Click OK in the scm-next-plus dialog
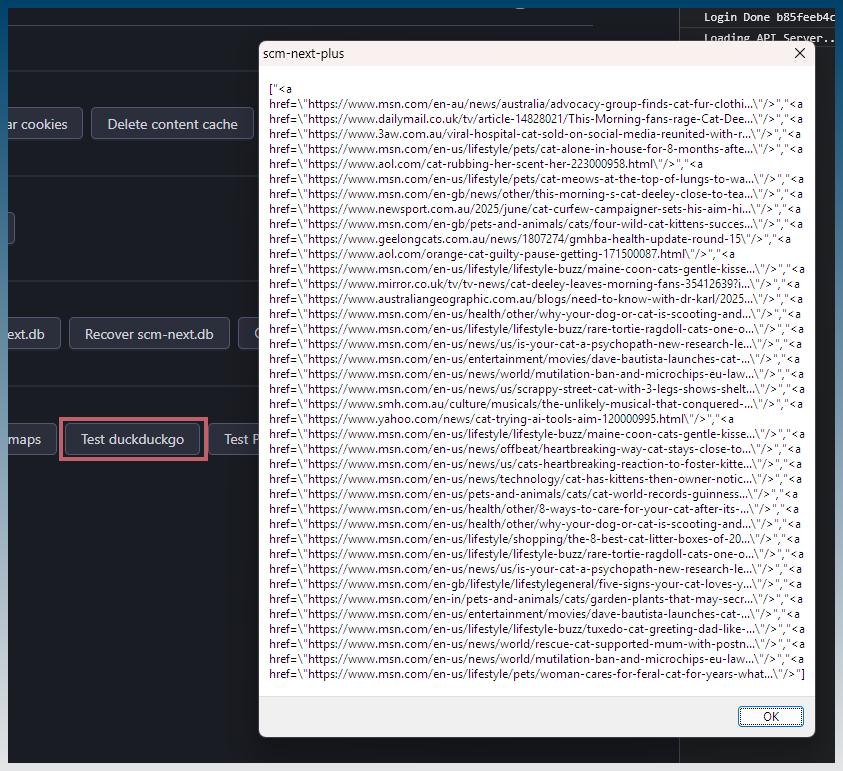Image resolution: width=843 pixels, height=771 pixels. pyautogui.click(x=770, y=716)
